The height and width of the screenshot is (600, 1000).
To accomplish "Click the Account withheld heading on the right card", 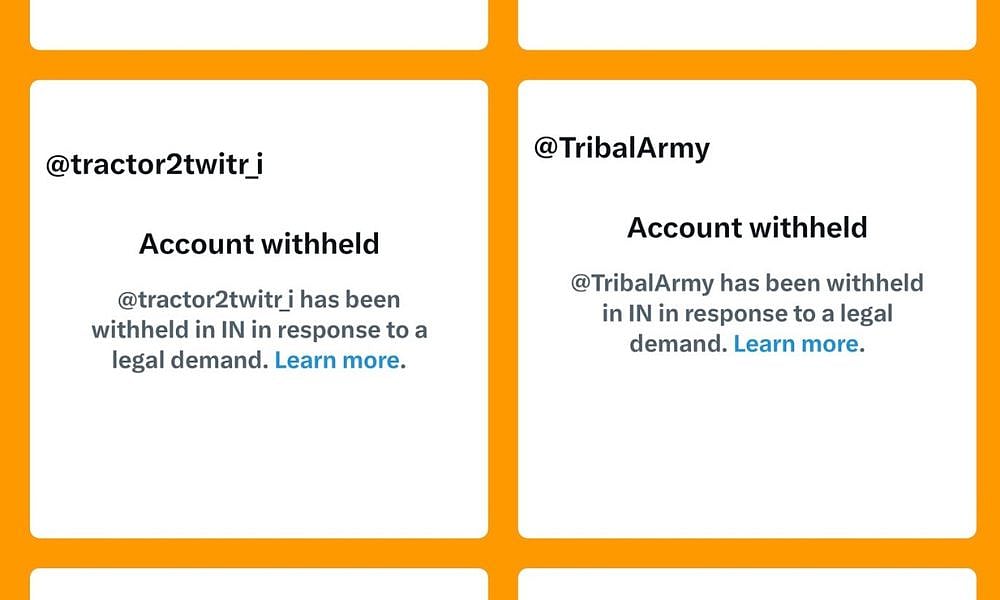I will pos(747,227).
